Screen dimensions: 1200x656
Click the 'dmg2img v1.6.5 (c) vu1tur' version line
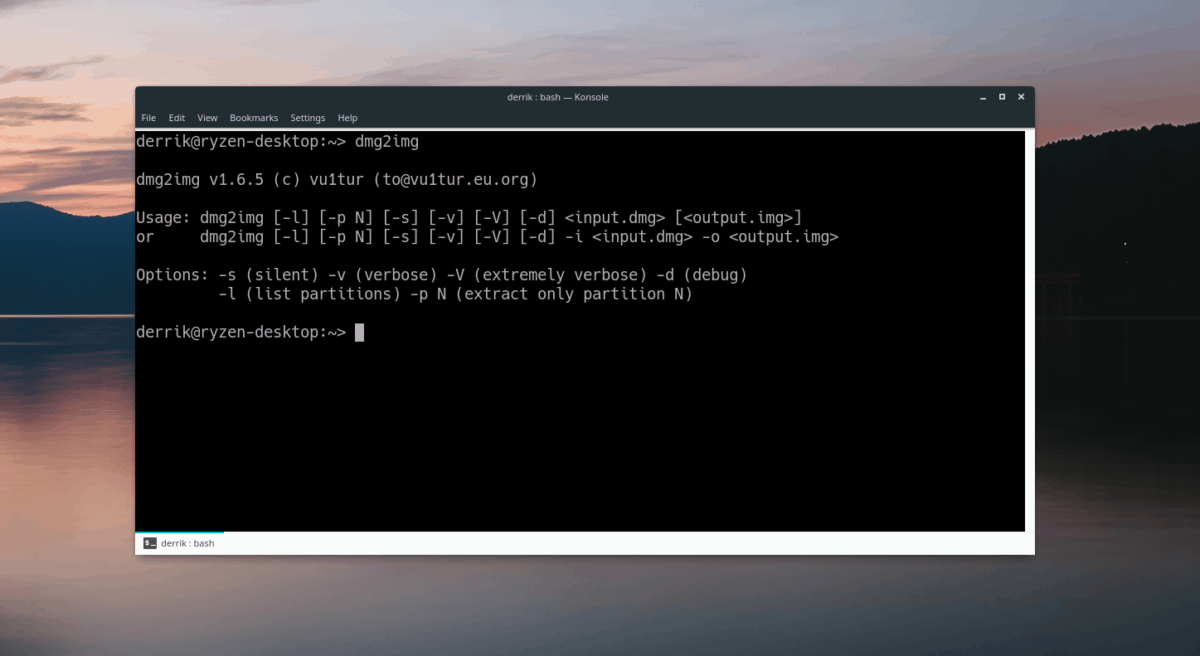point(337,180)
